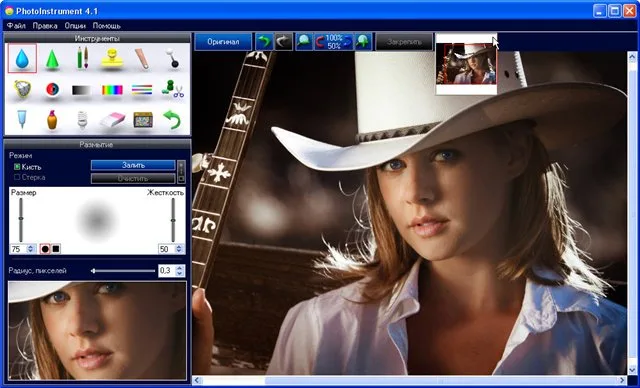Open the Правка menu

pos(45,25)
